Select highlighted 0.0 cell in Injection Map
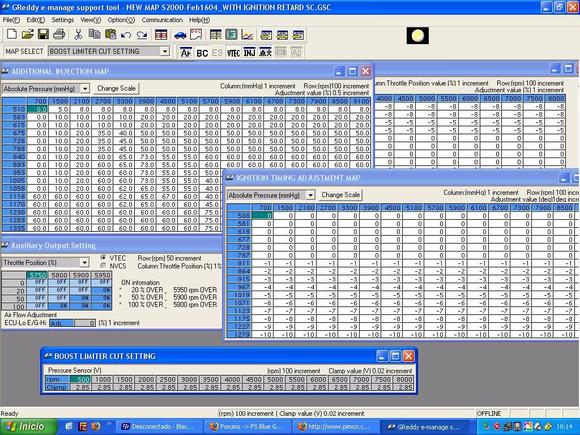580x435 pixels. 37,109
